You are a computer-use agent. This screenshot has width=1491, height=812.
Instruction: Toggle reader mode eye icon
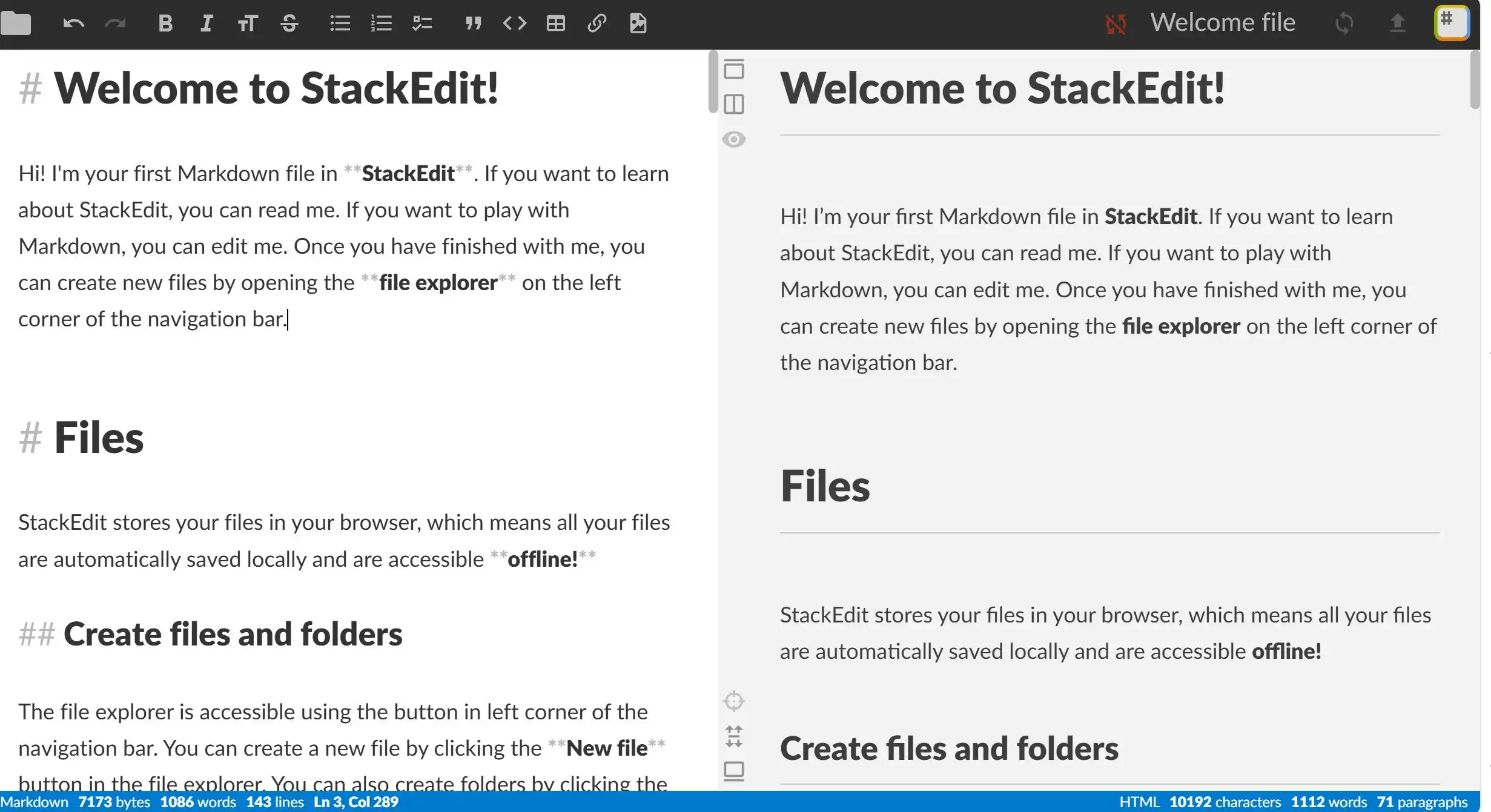(x=733, y=139)
